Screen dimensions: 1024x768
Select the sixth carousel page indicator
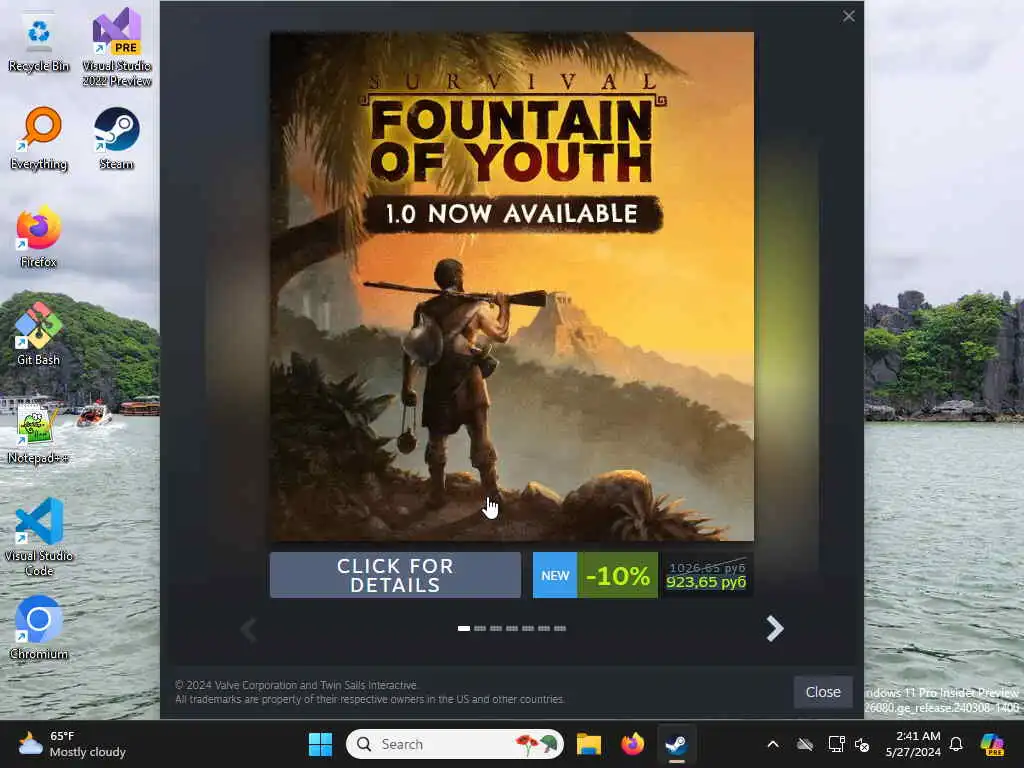coord(544,628)
